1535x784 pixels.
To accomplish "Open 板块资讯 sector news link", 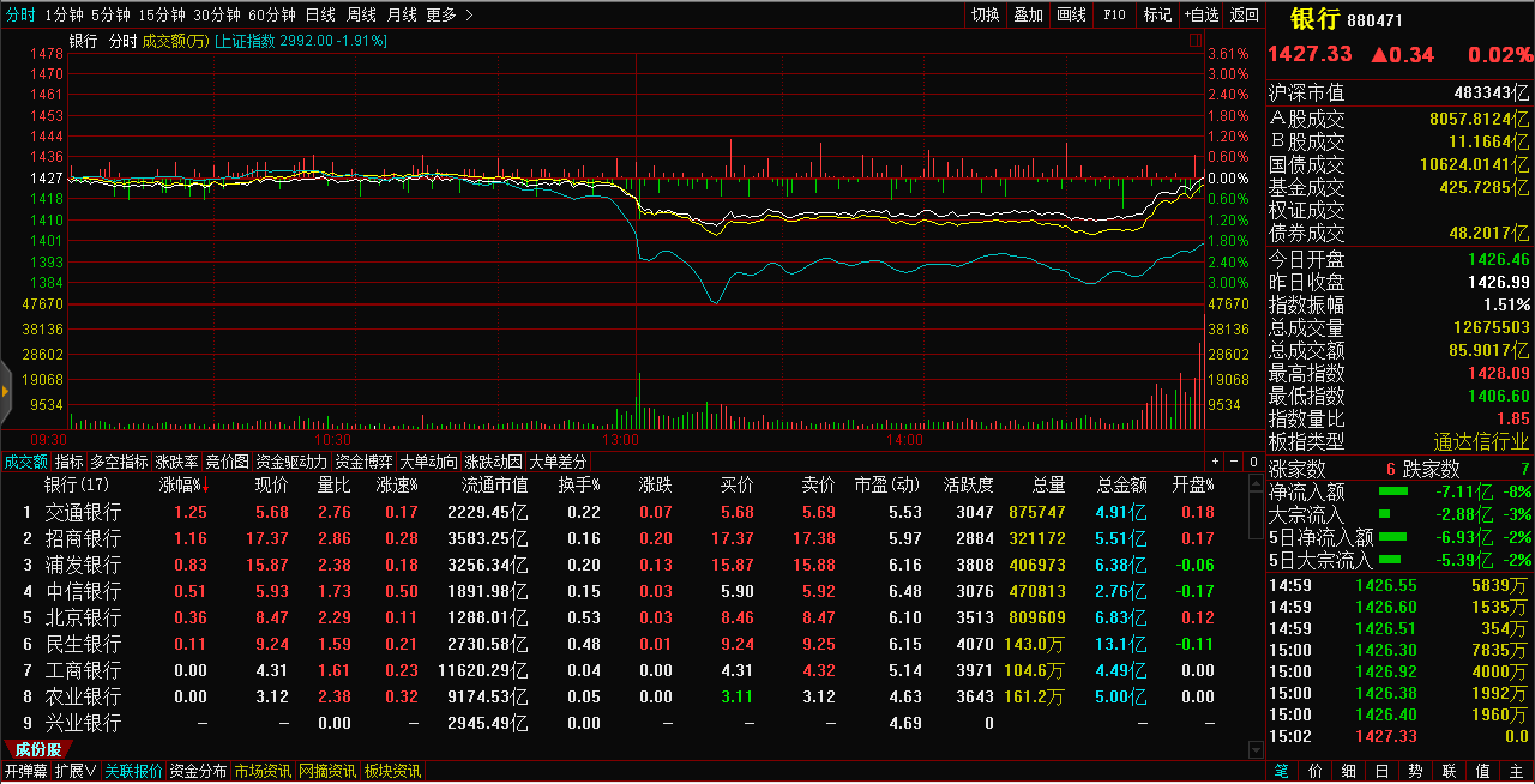I will [393, 771].
